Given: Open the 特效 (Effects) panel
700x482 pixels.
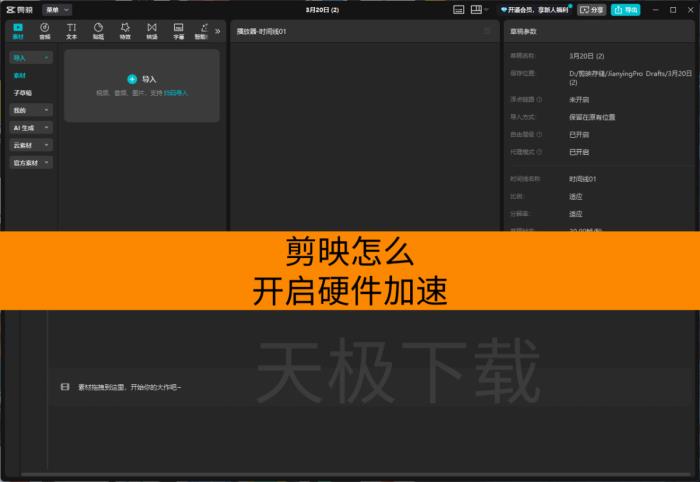Looking at the screenshot, I should [x=125, y=30].
